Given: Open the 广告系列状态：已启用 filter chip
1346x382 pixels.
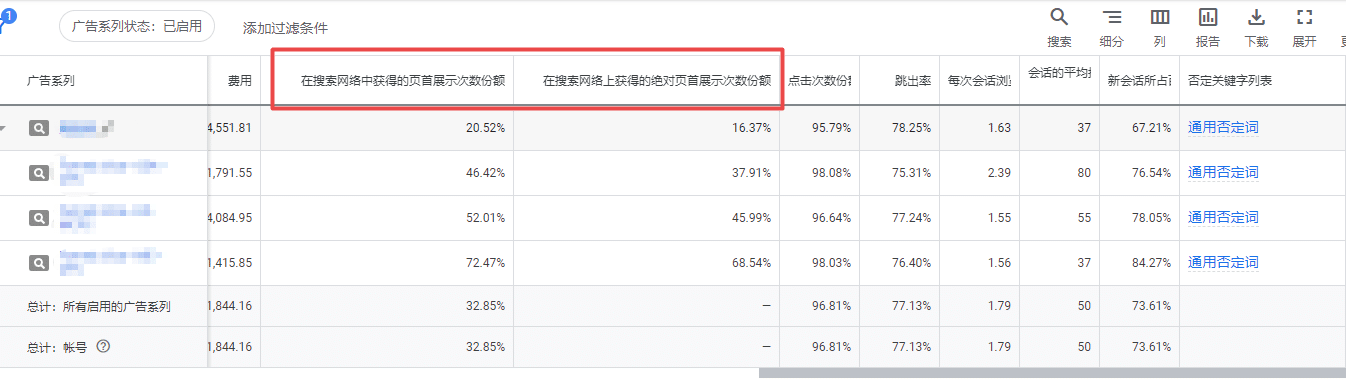Looking at the screenshot, I should coord(137,27).
